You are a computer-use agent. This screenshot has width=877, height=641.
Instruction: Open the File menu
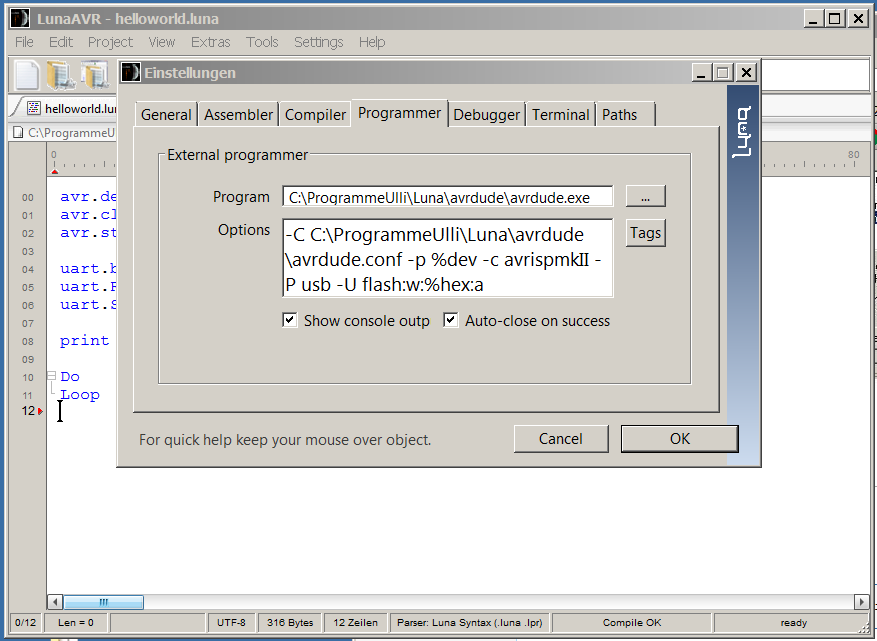(x=24, y=42)
